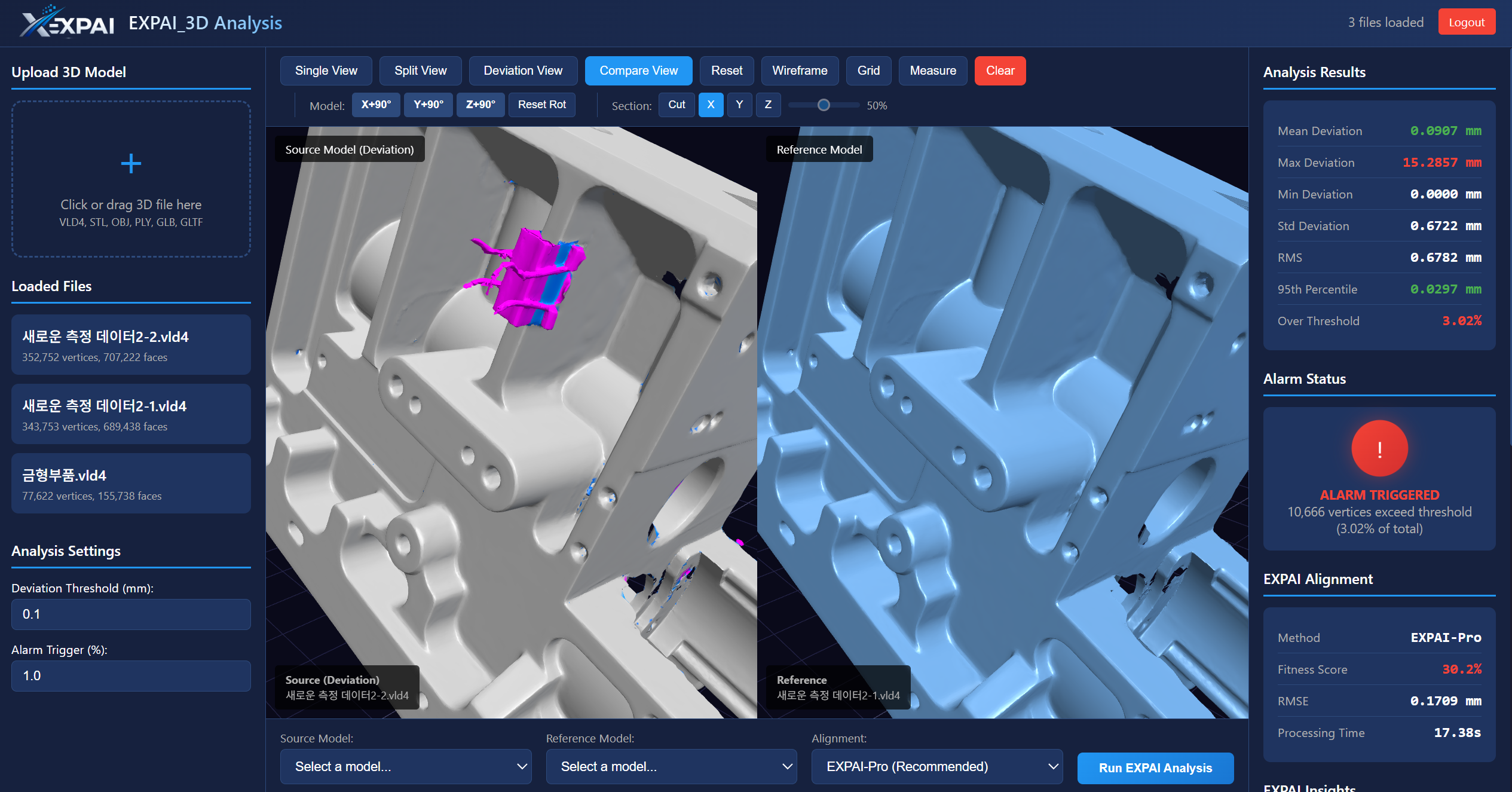Adjust the section position slider
The image size is (1512, 792).
tap(824, 105)
